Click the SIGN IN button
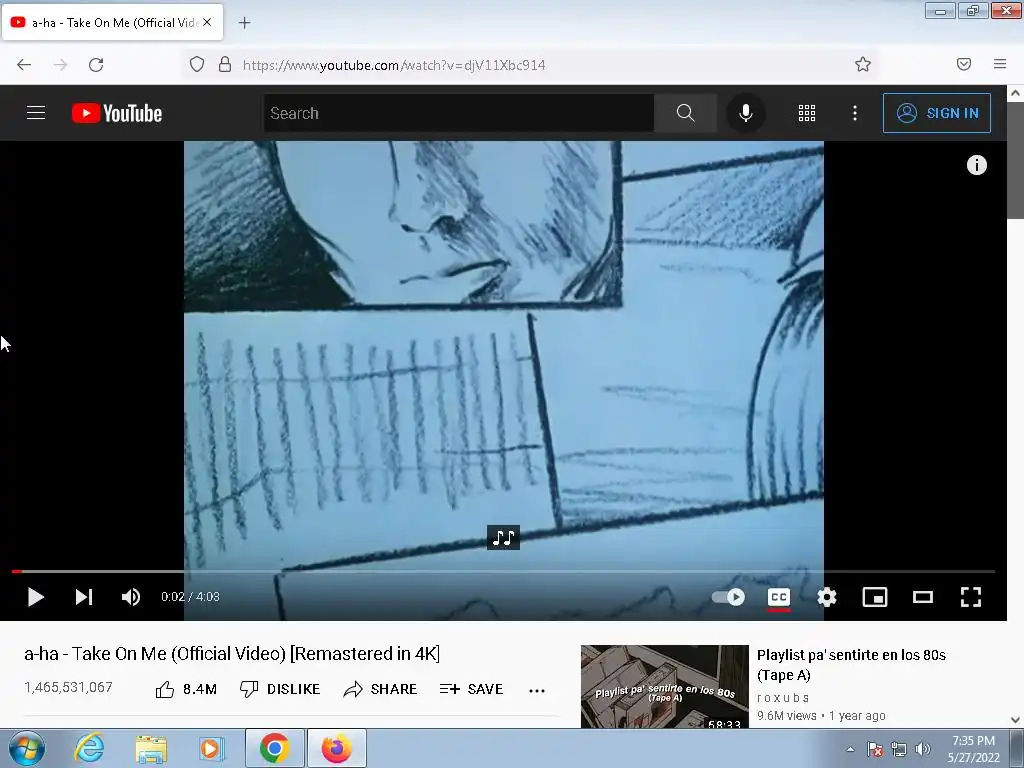The width and height of the screenshot is (1024, 768). tap(936, 113)
